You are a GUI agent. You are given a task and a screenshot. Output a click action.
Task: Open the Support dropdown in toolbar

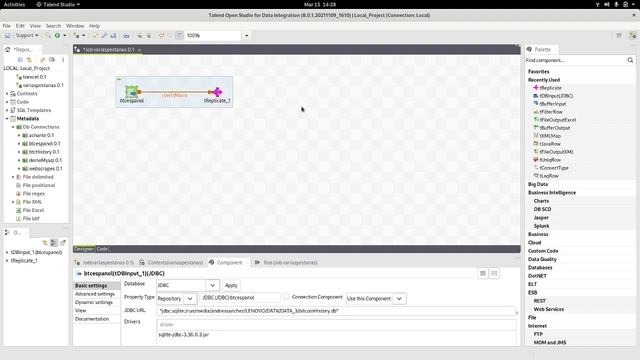tap(27, 36)
